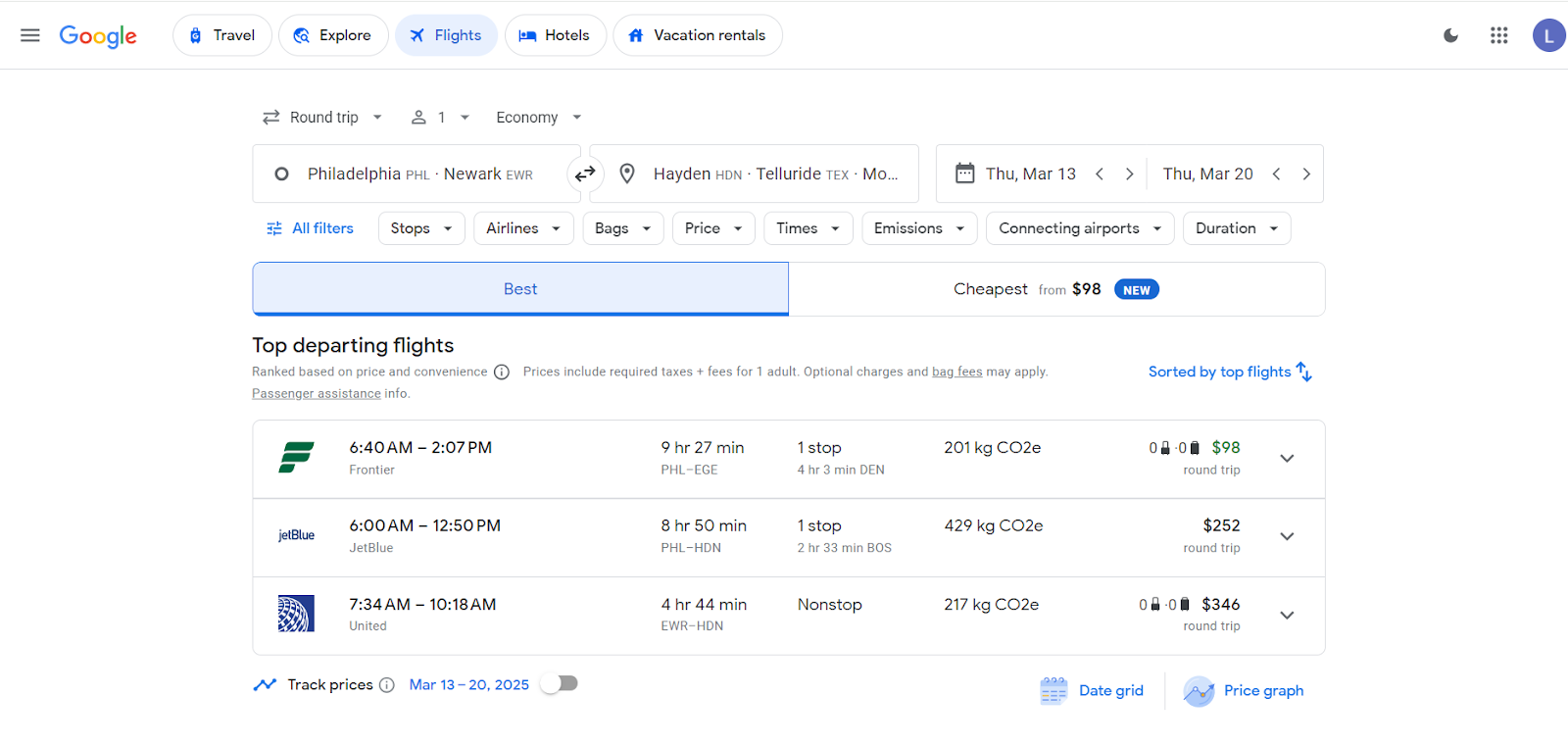
Task: Click the Track prices trend icon
Action: 265,685
